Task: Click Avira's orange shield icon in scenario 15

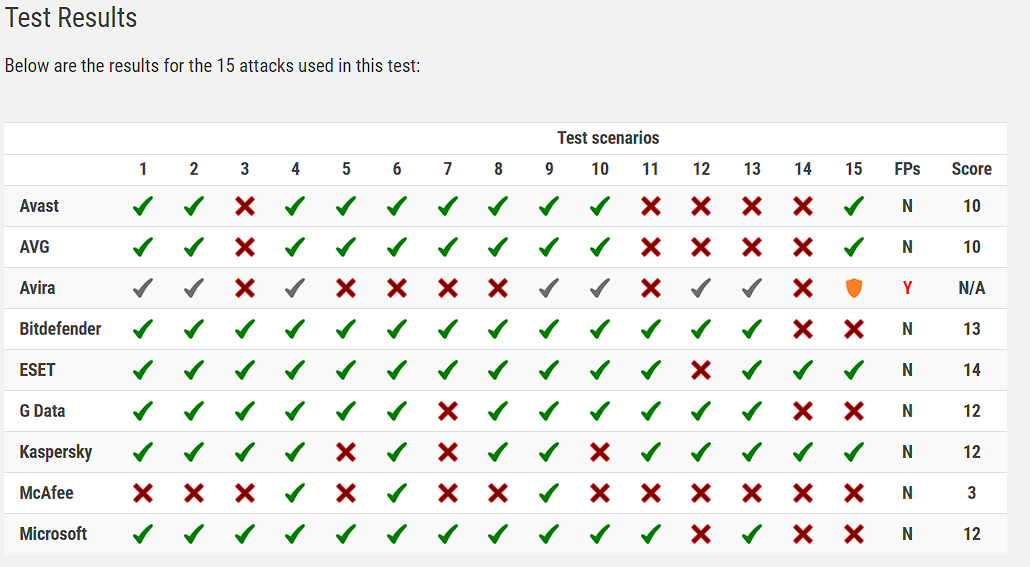Action: click(853, 288)
